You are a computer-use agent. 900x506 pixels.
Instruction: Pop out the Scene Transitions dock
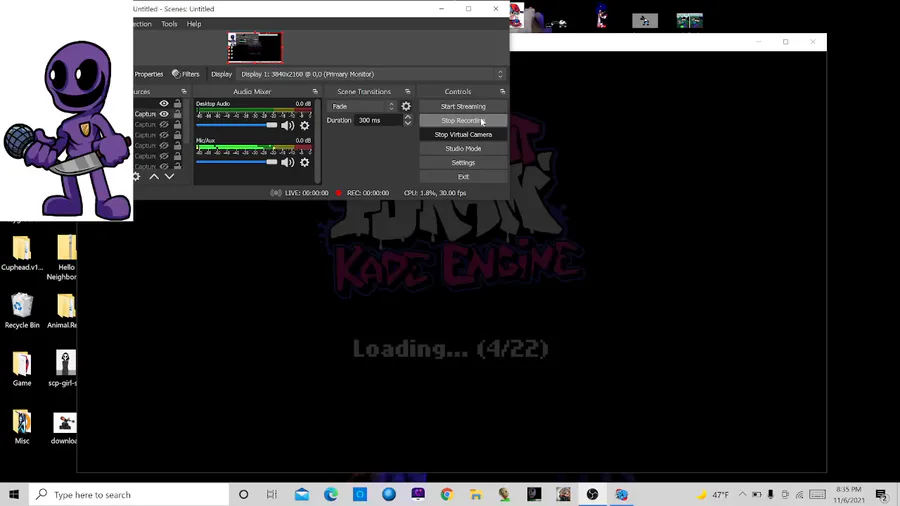408,92
